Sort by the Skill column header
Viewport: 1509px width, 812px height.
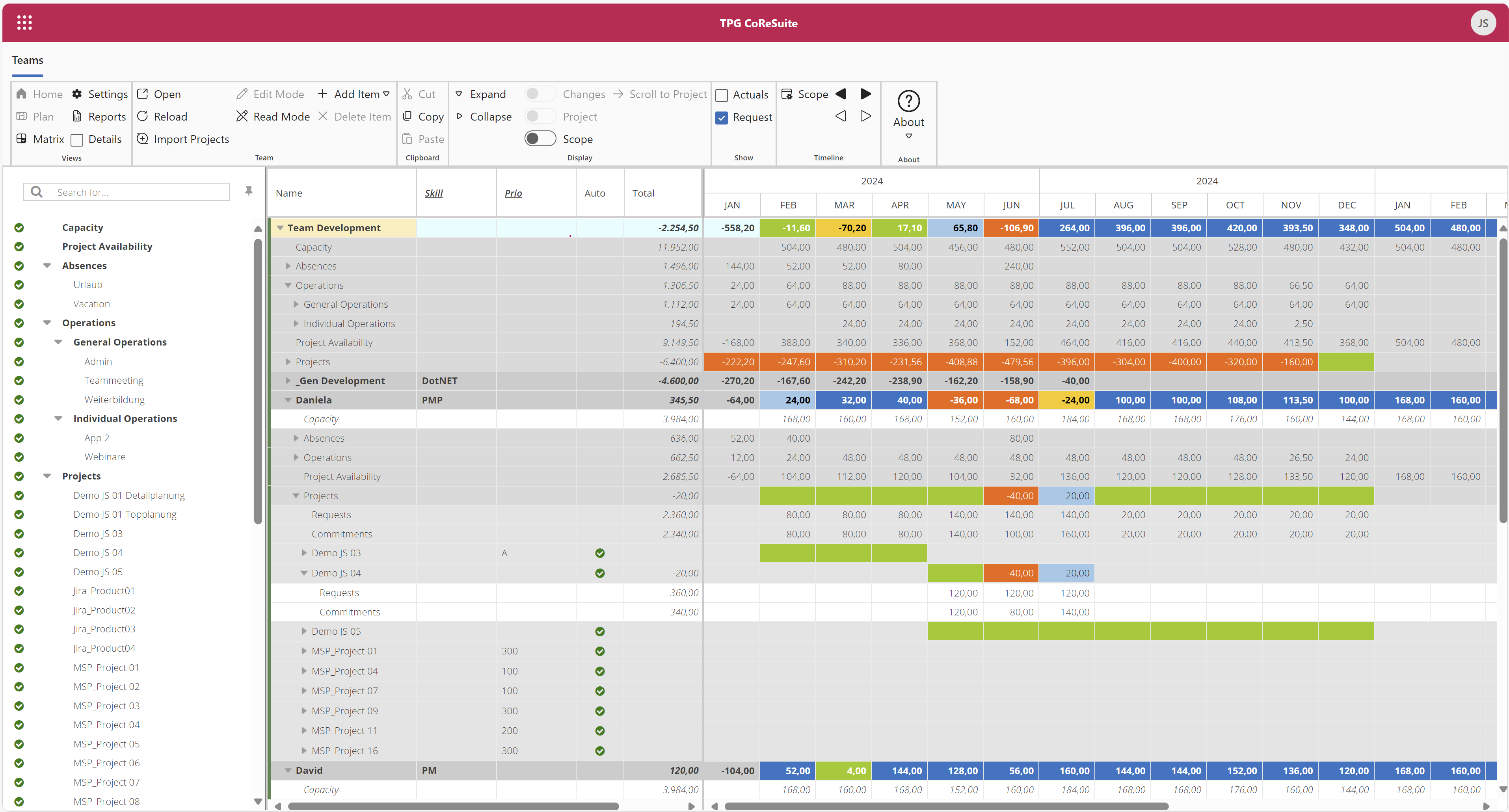(x=434, y=193)
